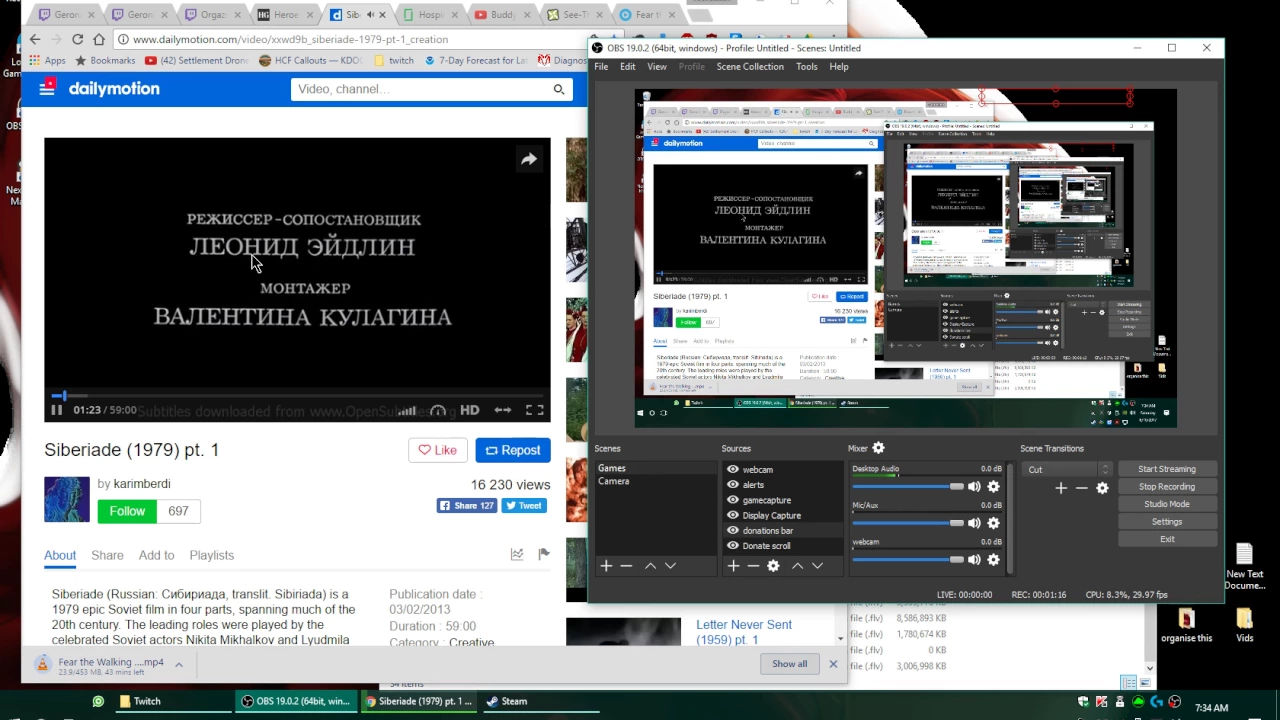Open the Cut transition dropdown
The height and width of the screenshot is (720, 1280).
(1067, 469)
